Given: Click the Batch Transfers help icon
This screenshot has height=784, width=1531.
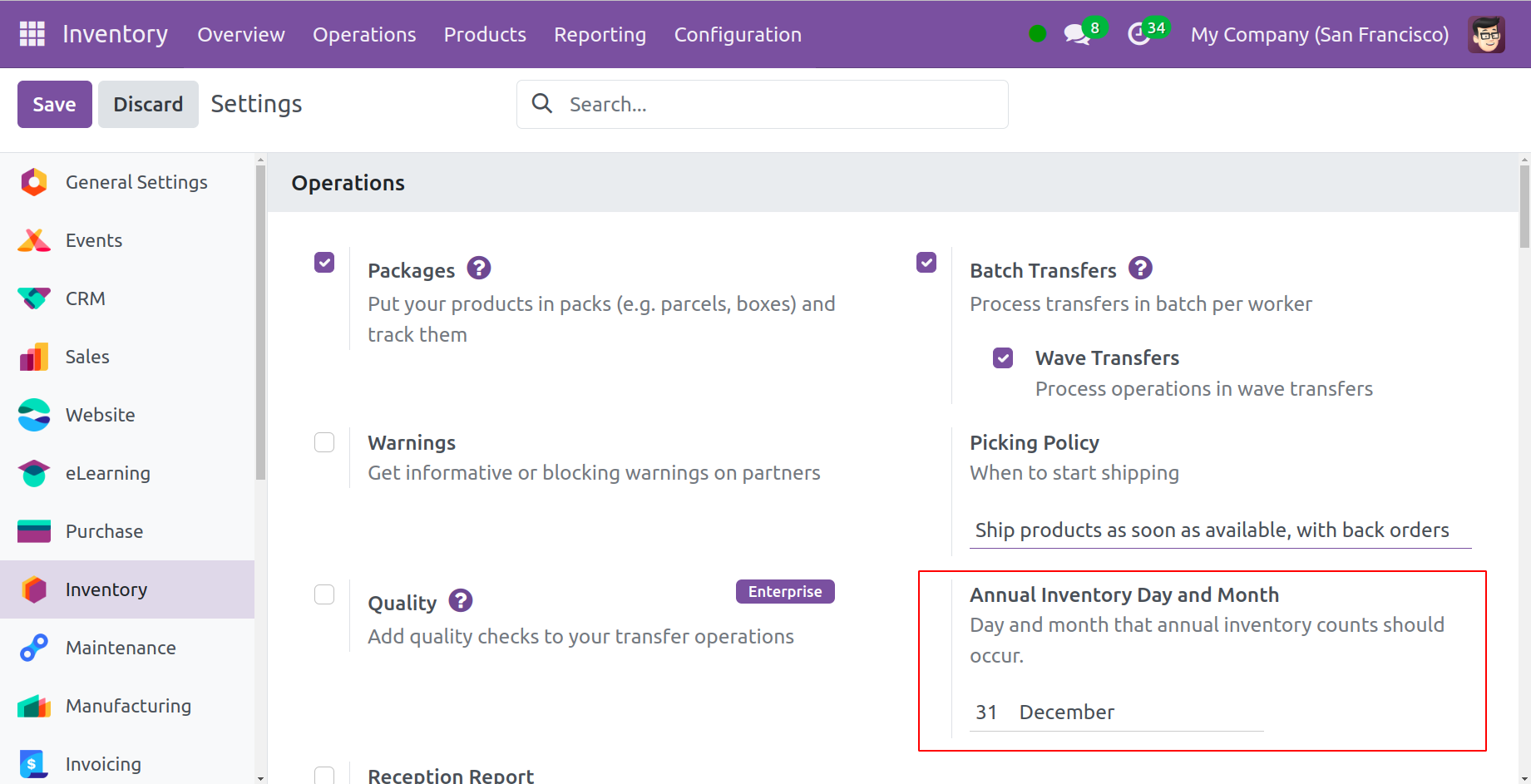Looking at the screenshot, I should [x=1140, y=269].
